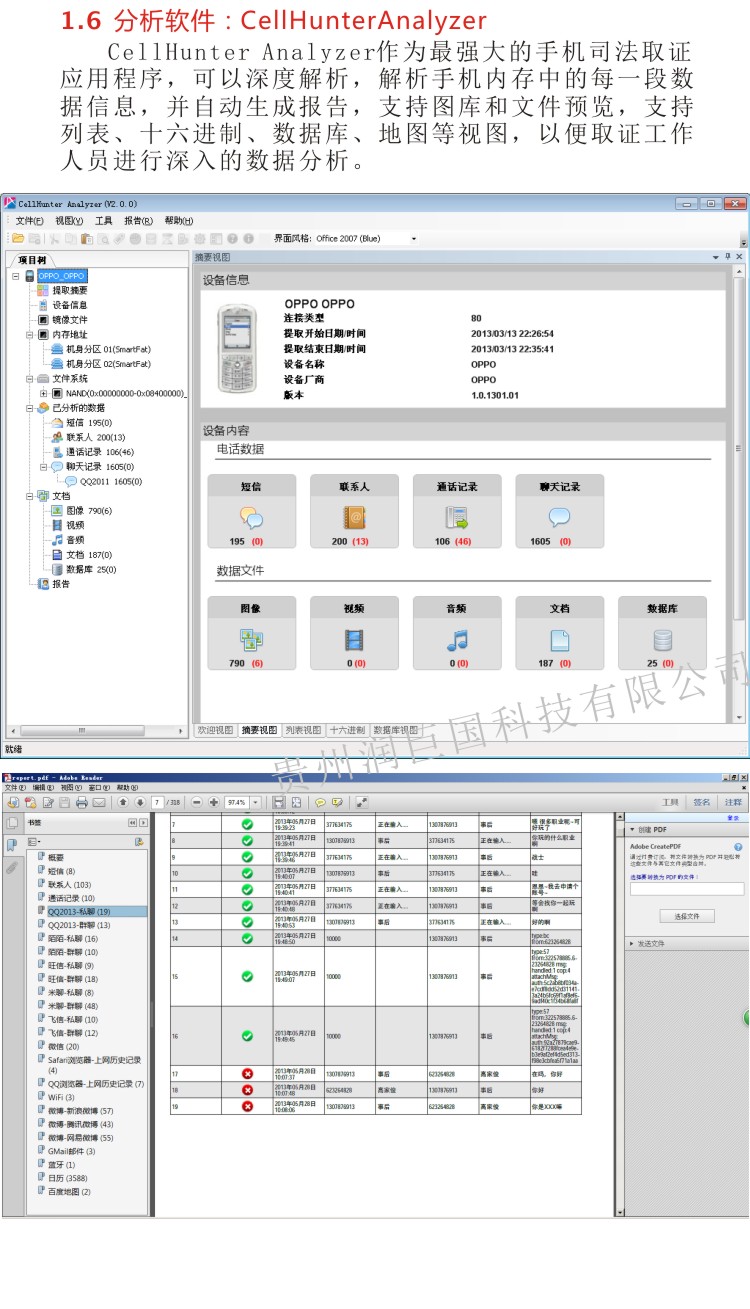This screenshot has height=1309, width=750.
Task: Click the 视频 filmstrip tile icon
Action: tap(354, 640)
